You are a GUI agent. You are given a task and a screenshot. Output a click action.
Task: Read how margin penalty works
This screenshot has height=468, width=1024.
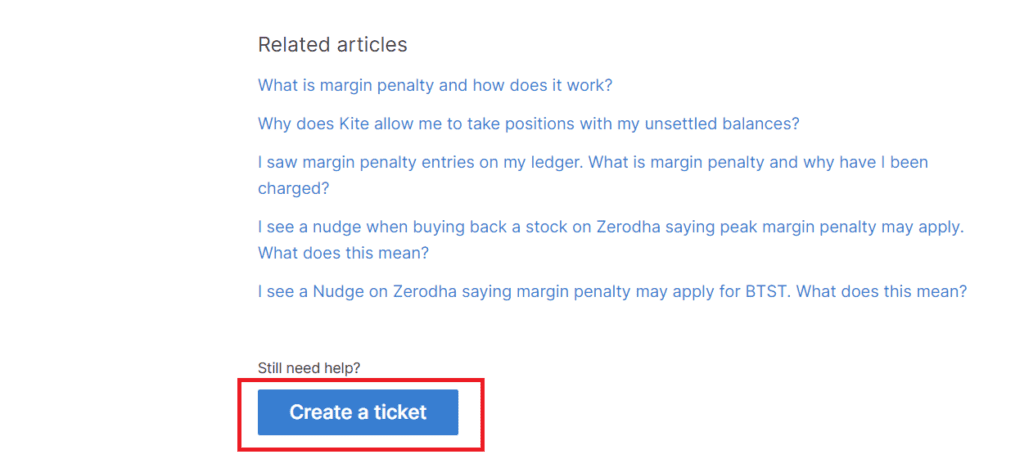435,85
